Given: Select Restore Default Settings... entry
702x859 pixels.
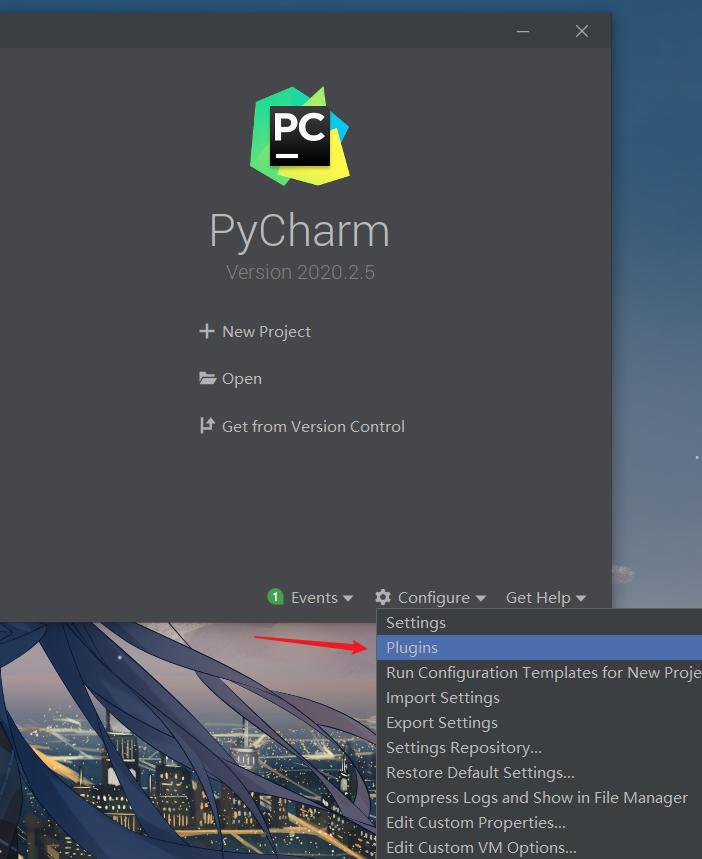Looking at the screenshot, I should (x=539, y=773).
